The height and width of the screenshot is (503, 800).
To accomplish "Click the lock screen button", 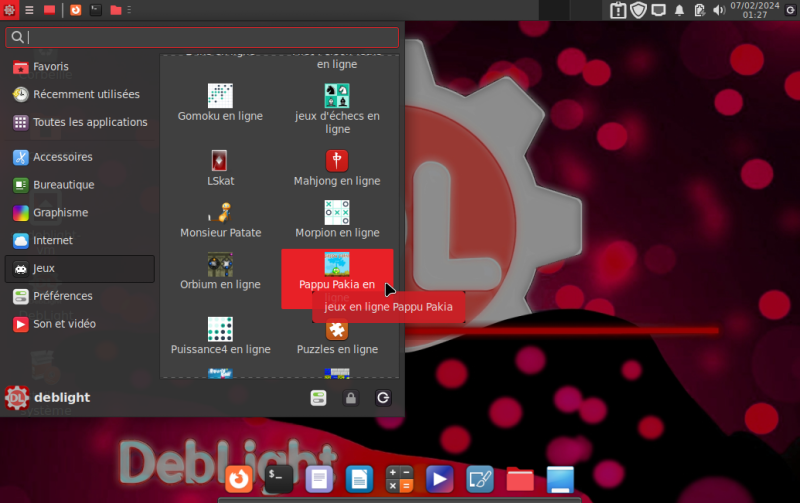I will tap(351, 398).
